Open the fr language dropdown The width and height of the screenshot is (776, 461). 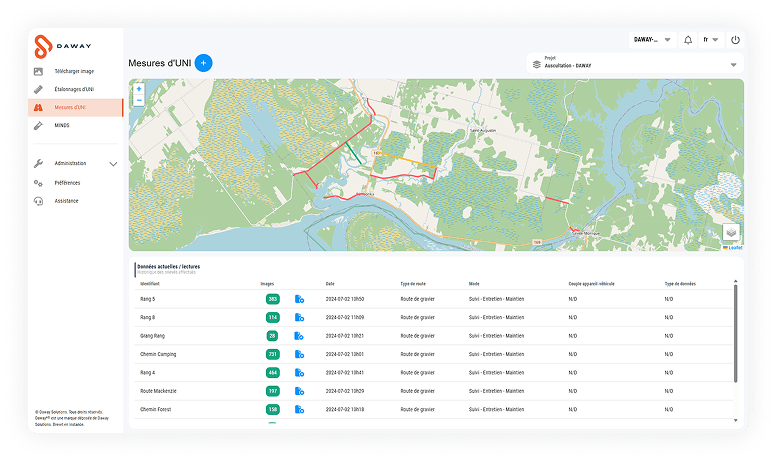pyautogui.click(x=711, y=40)
